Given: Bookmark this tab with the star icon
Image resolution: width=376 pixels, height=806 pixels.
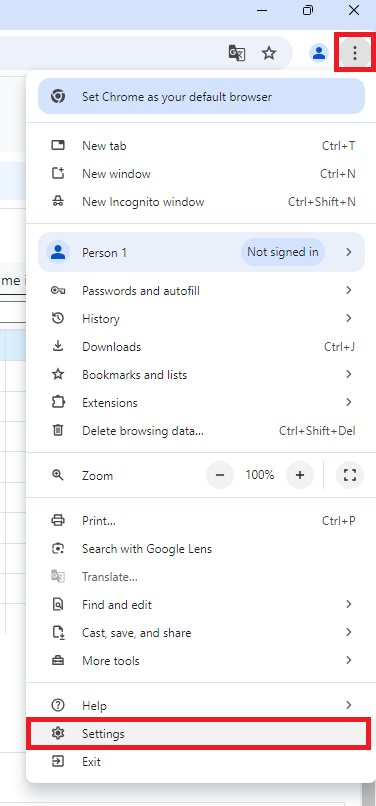Looking at the screenshot, I should [269, 53].
